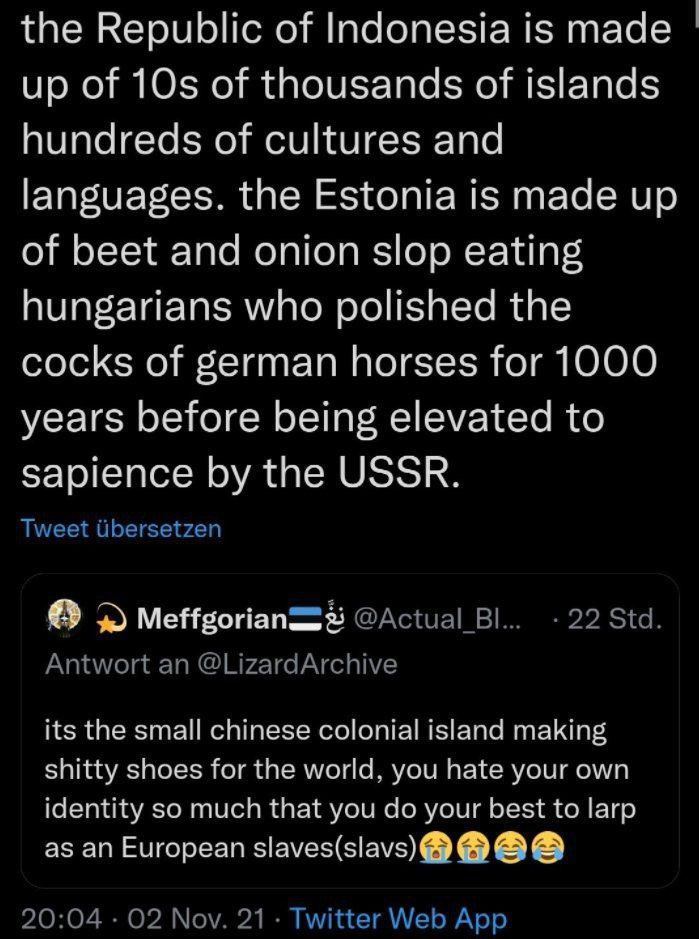This screenshot has height=939, width=699.
Task: Click the Tweet übersetzen link
Action: coord(121,528)
